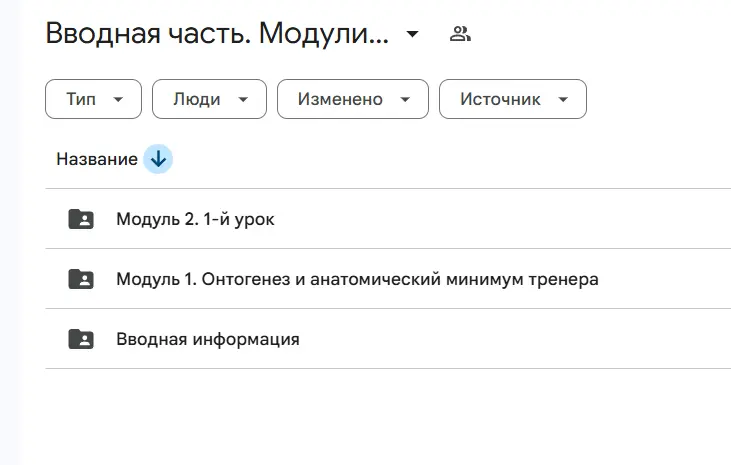Click the Тип filter chip label
The height and width of the screenshot is (465, 731).
81,99
